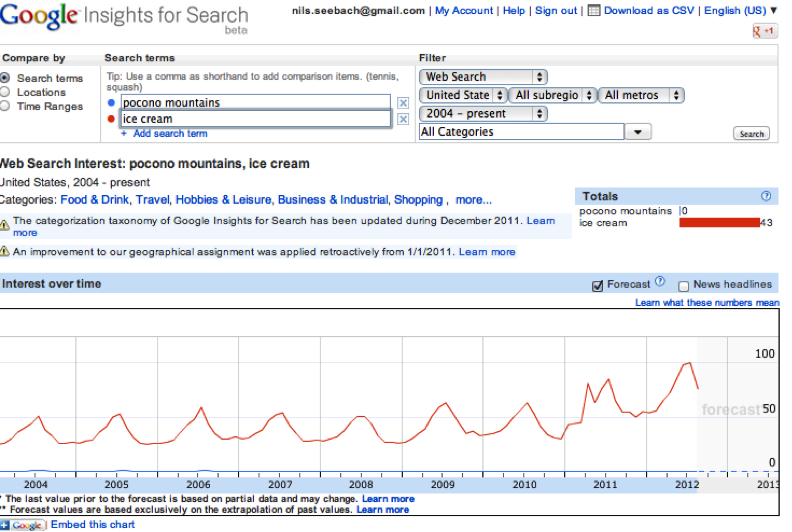Click the Google +1 icon
This screenshot has width=792, height=532.
point(765,31)
